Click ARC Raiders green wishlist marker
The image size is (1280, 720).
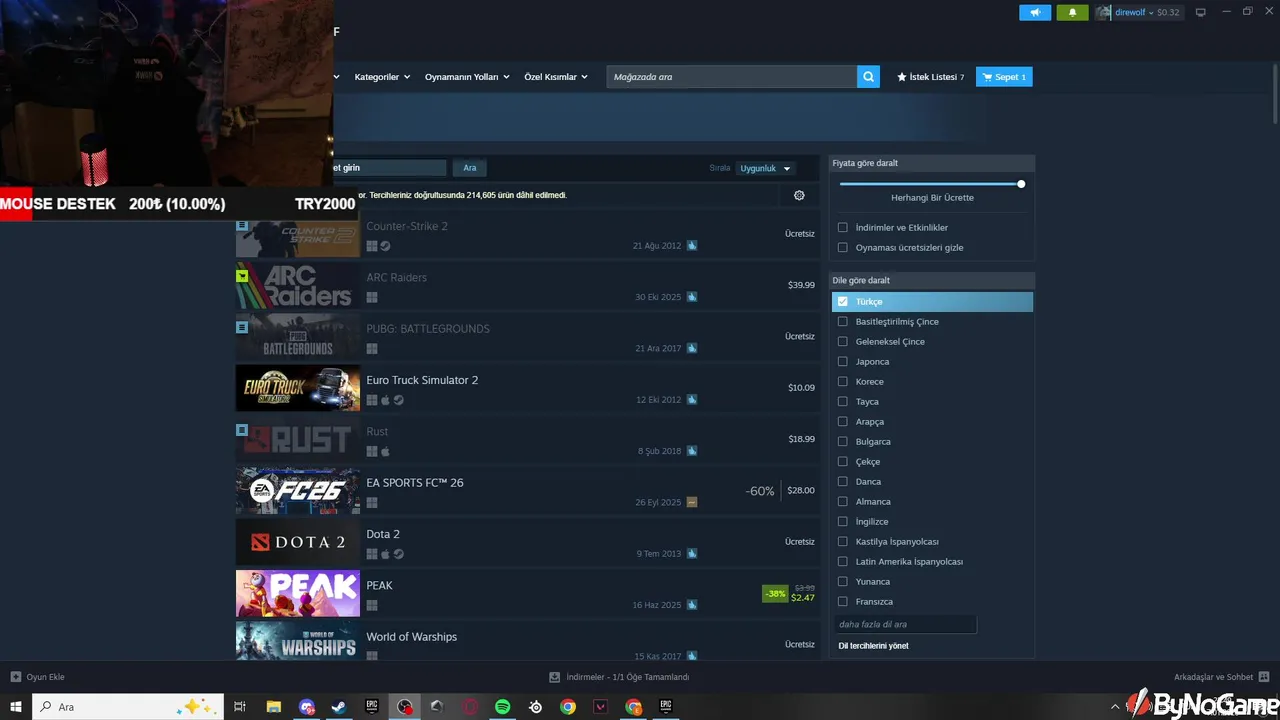point(242,276)
